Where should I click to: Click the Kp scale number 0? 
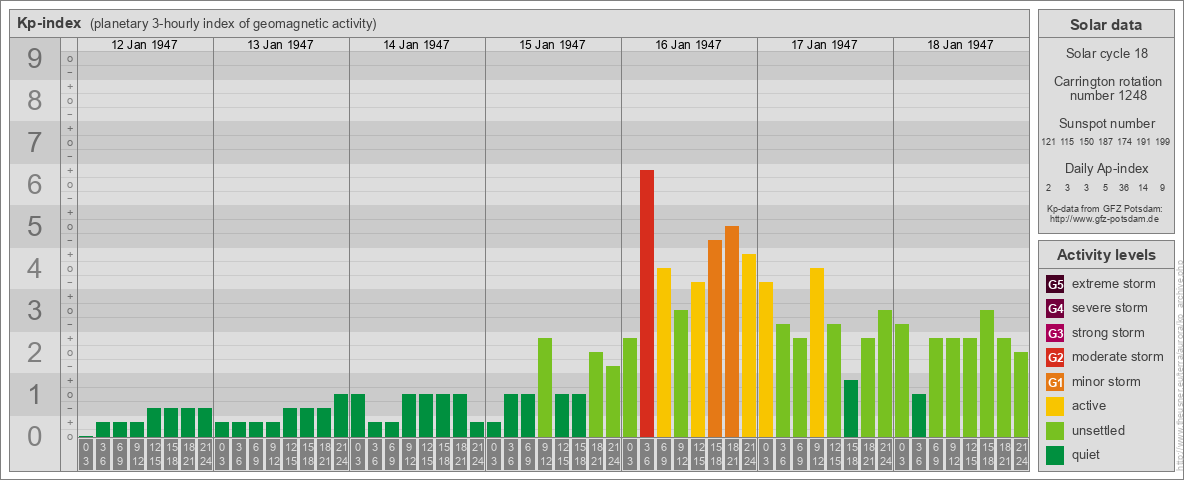point(35,436)
